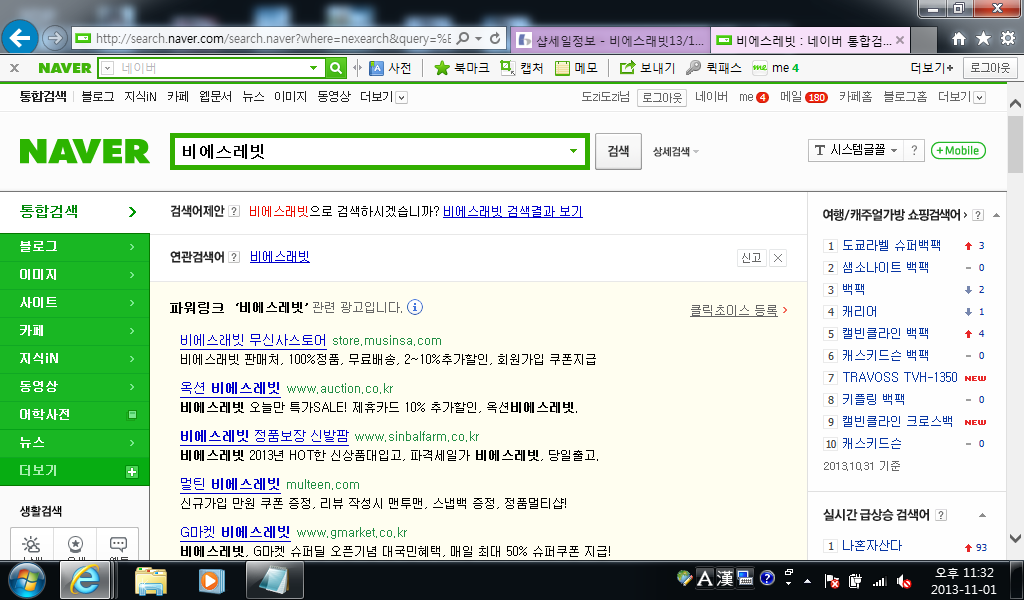Viewport: 1024px width, 600px height.
Task: Select 지식iN in the top navigation
Action: coord(140,97)
